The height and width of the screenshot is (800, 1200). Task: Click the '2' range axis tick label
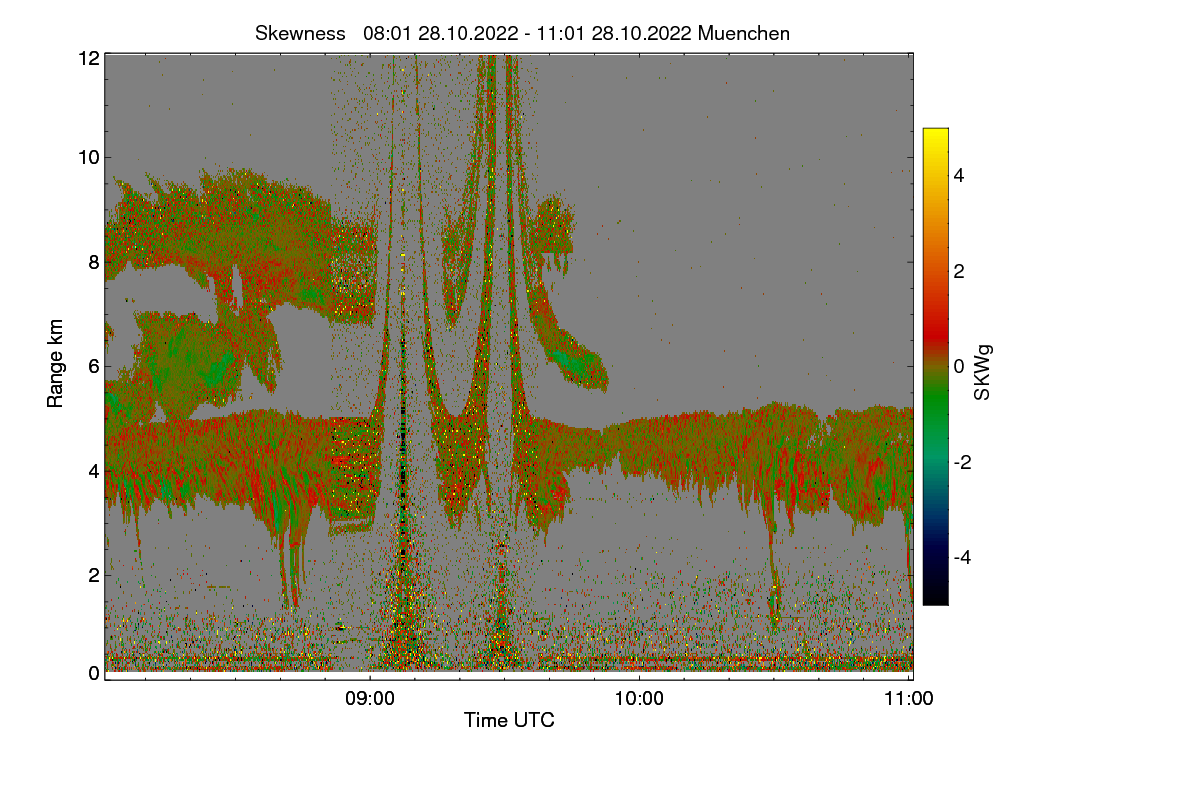coord(94,575)
